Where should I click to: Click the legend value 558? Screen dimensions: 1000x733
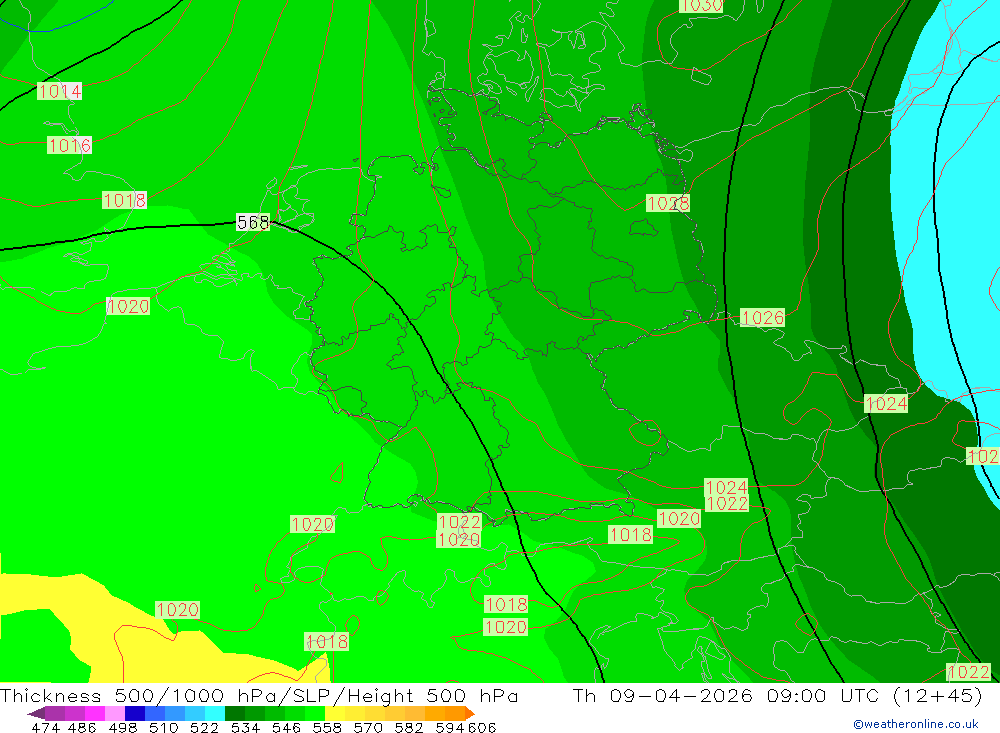[327, 727]
